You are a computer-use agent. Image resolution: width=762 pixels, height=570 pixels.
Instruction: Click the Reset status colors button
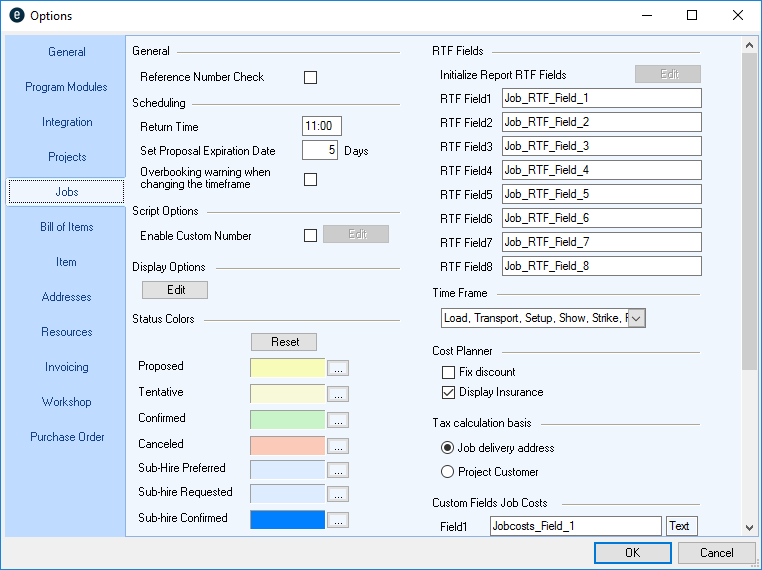[x=285, y=342]
